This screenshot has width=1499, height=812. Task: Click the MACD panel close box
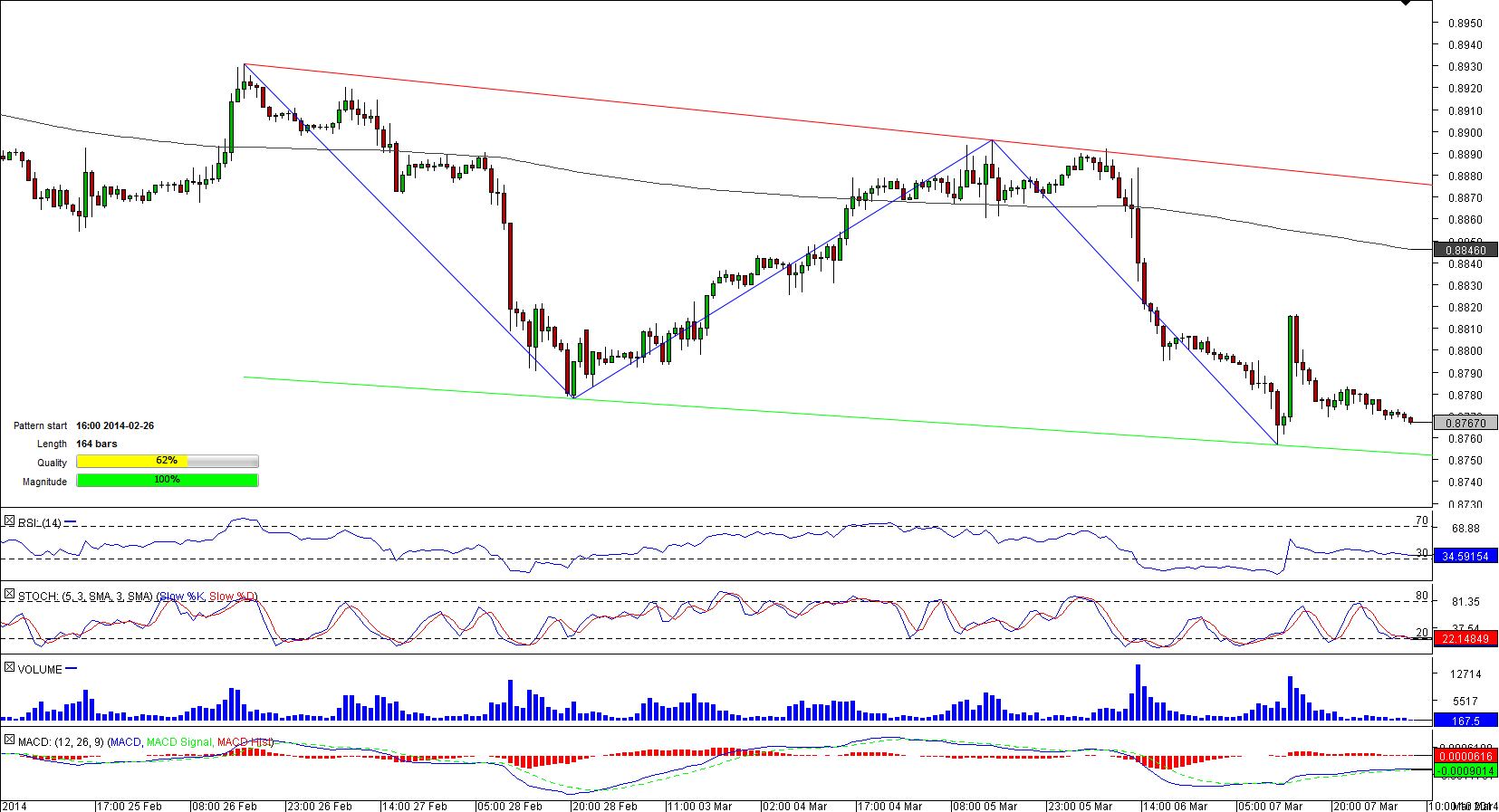[9, 740]
